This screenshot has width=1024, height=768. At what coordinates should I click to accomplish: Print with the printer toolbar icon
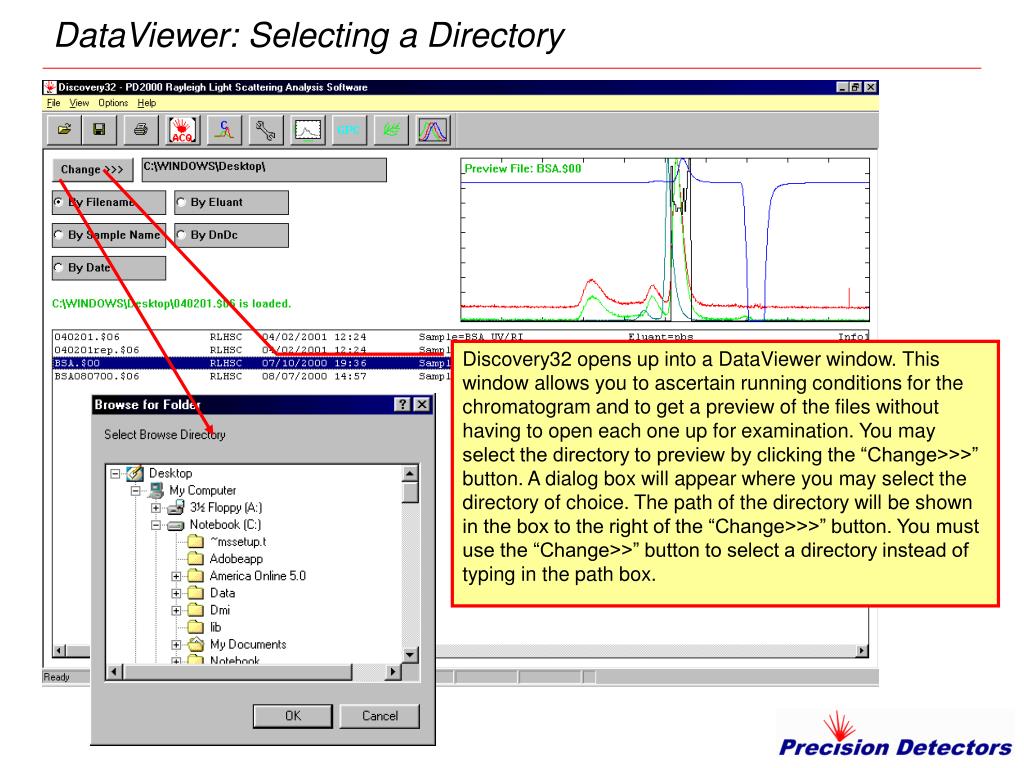[140, 129]
